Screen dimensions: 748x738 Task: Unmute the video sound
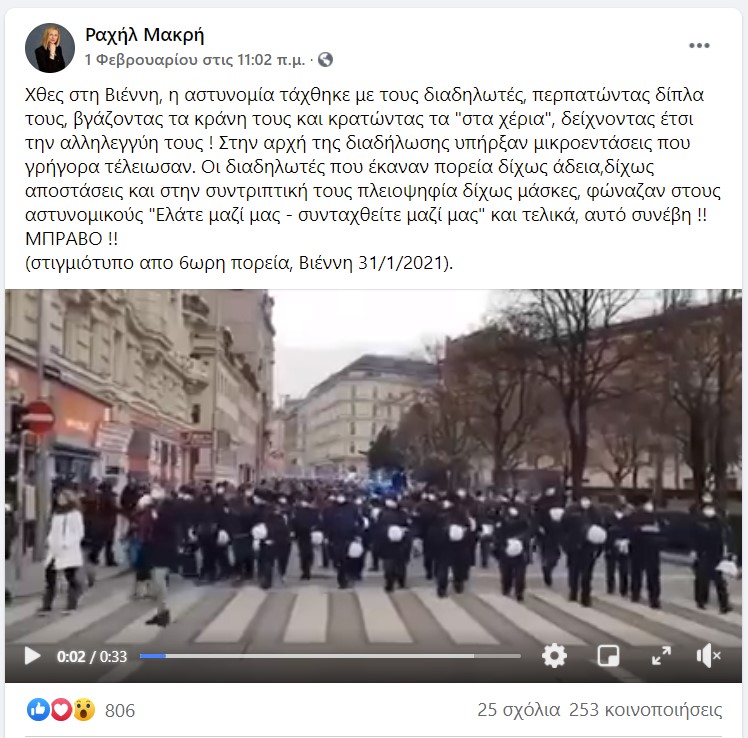coord(708,656)
